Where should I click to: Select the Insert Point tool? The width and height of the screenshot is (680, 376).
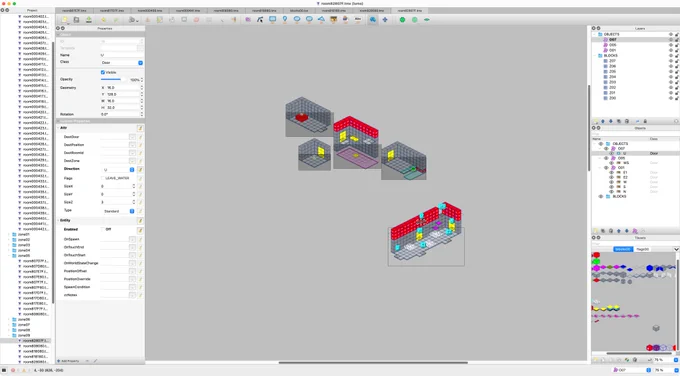point(284,20)
